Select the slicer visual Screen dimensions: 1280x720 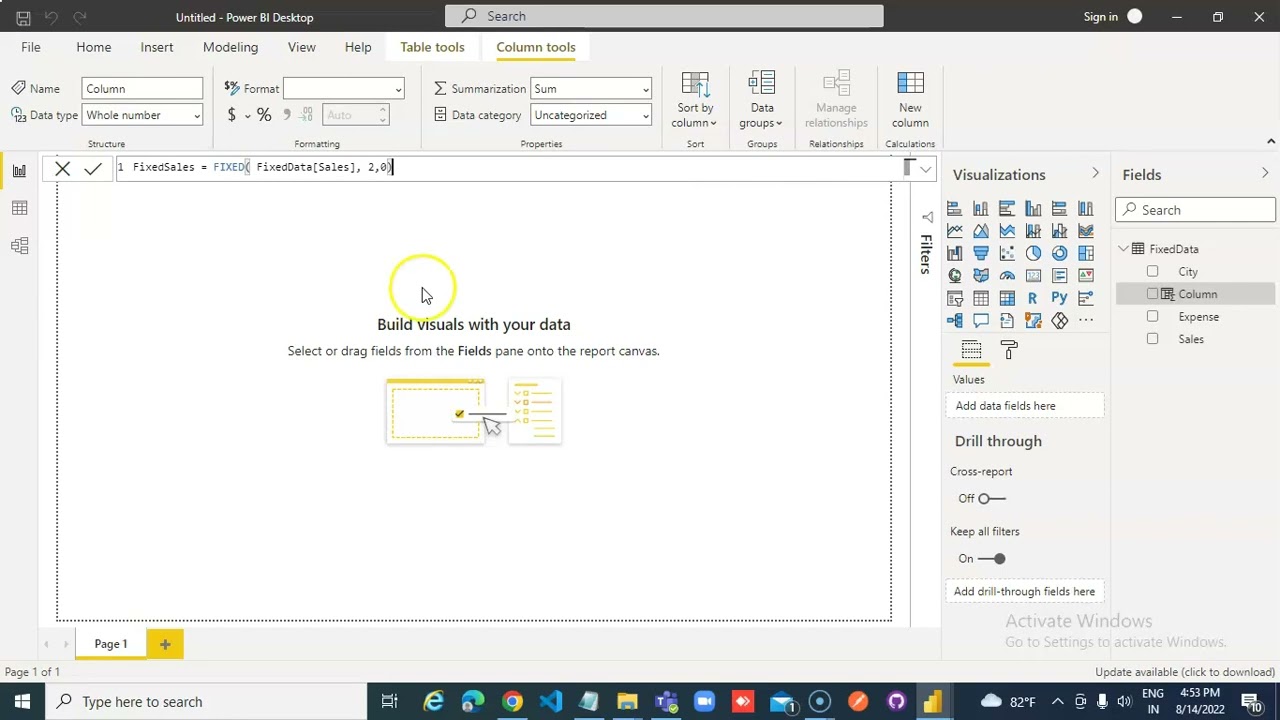point(954,298)
